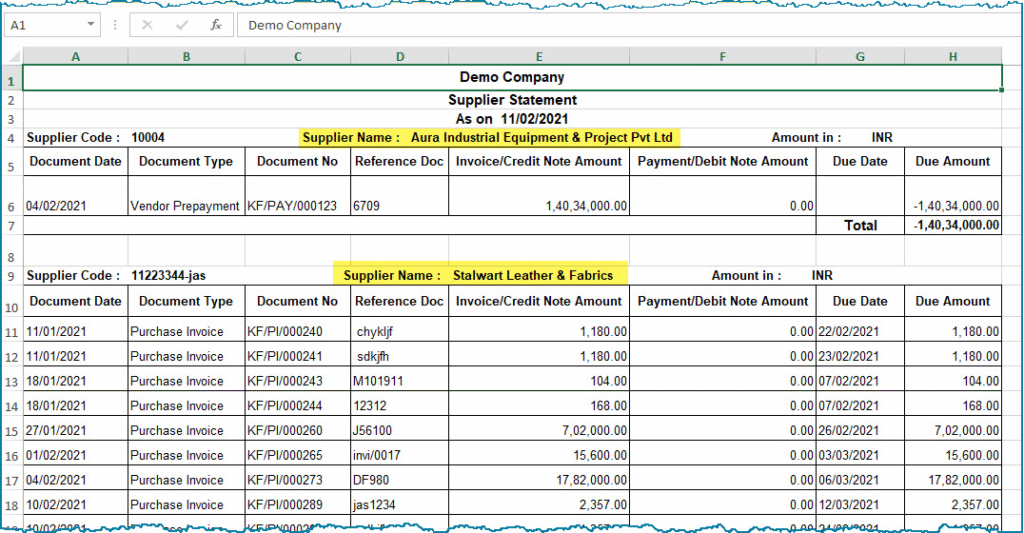
Task: Select Vendor Prepayment document type cell
Action: point(186,206)
